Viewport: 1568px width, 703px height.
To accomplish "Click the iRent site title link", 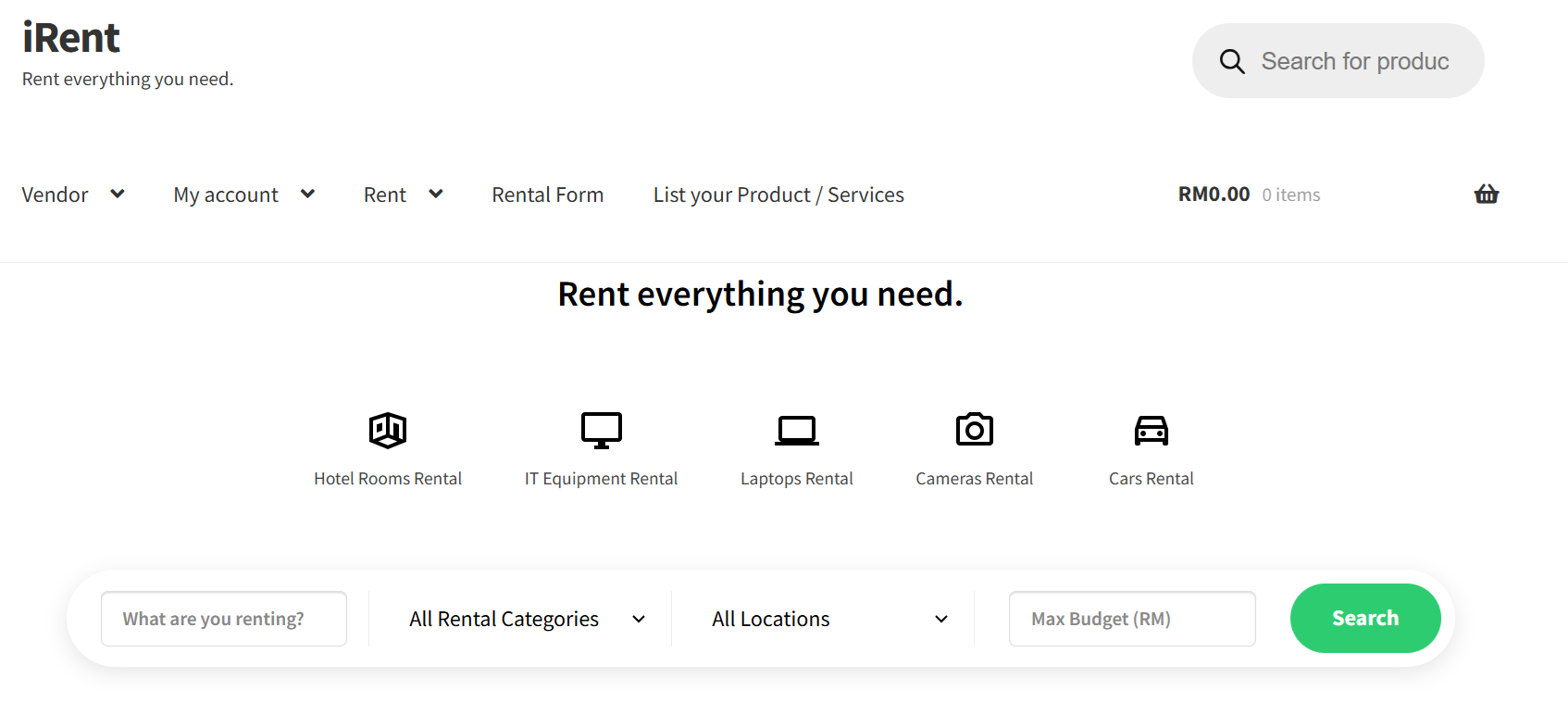I will click(71, 38).
